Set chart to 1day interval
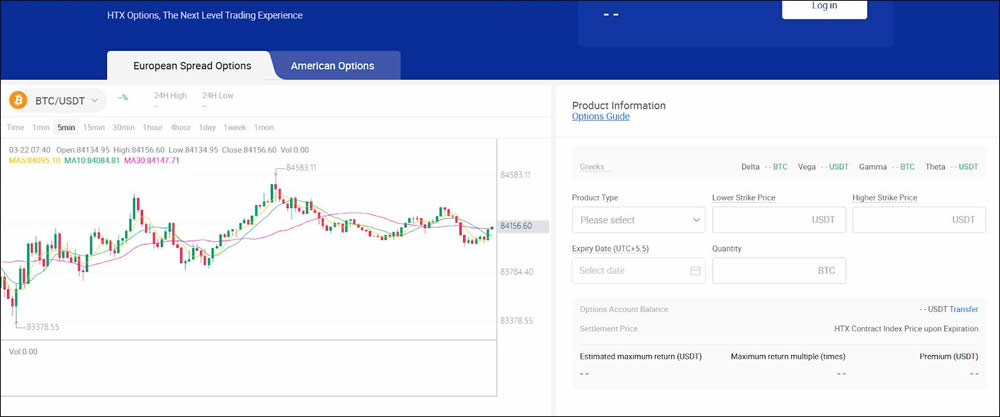Image resolution: width=1000 pixels, height=417 pixels. click(207, 127)
